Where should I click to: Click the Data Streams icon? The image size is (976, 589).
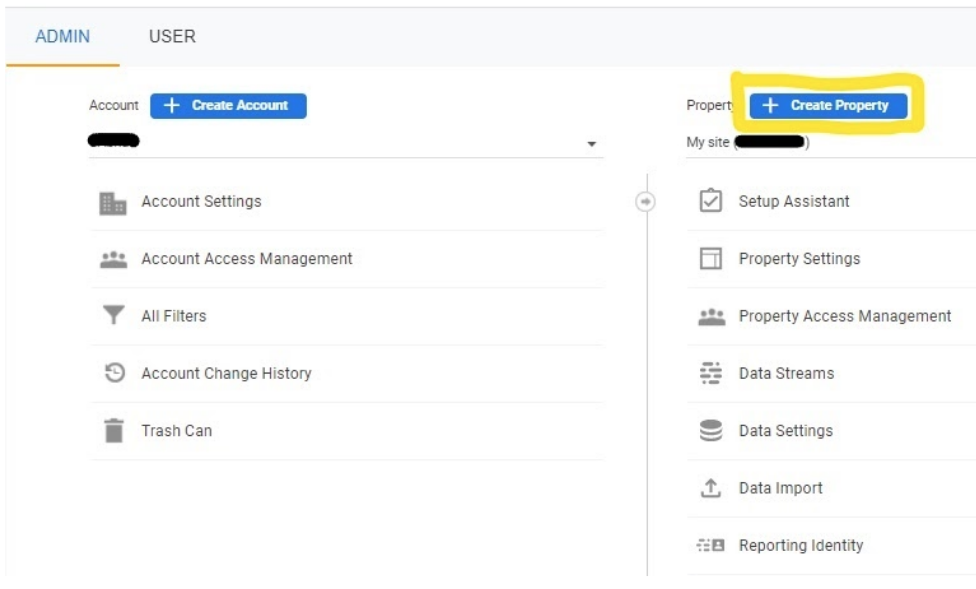click(710, 373)
